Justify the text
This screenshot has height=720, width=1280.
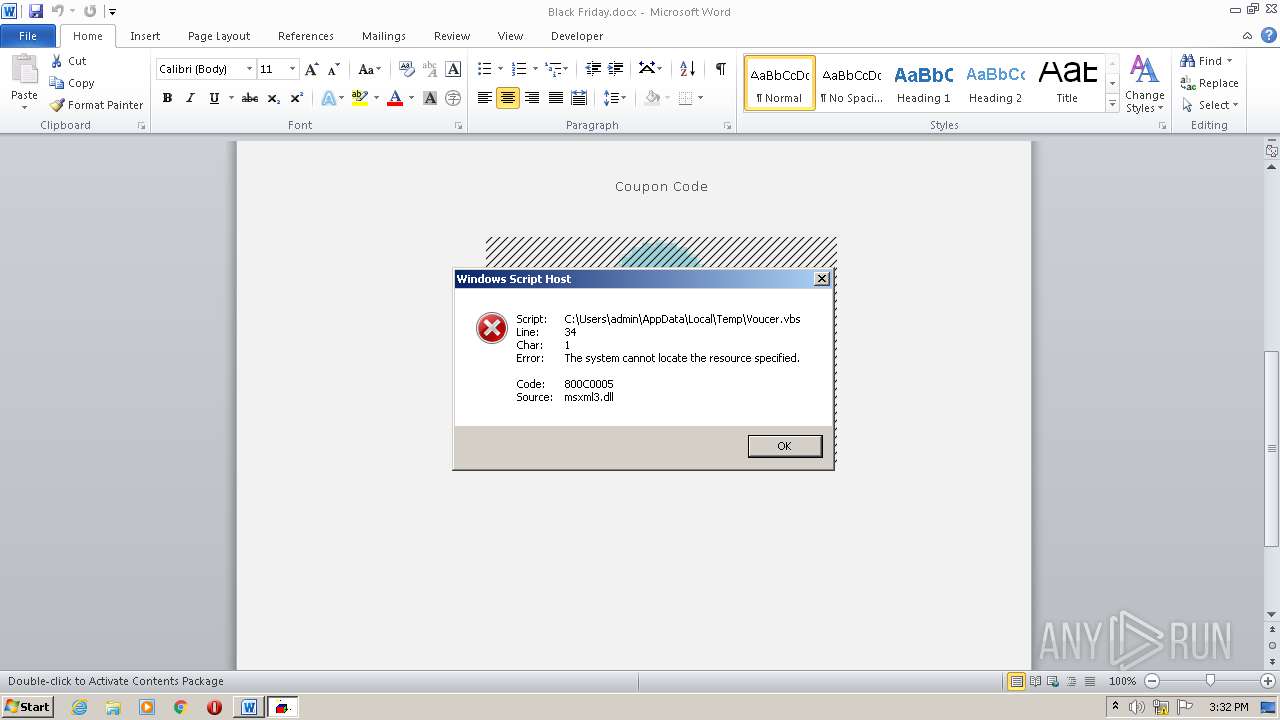[555, 98]
